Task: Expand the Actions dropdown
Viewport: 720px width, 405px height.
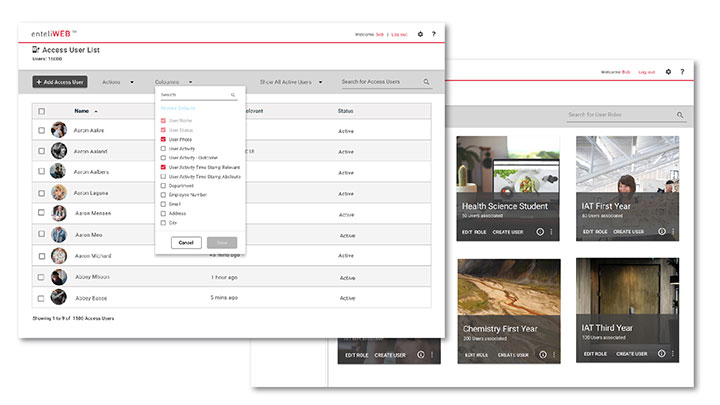Action: point(118,82)
